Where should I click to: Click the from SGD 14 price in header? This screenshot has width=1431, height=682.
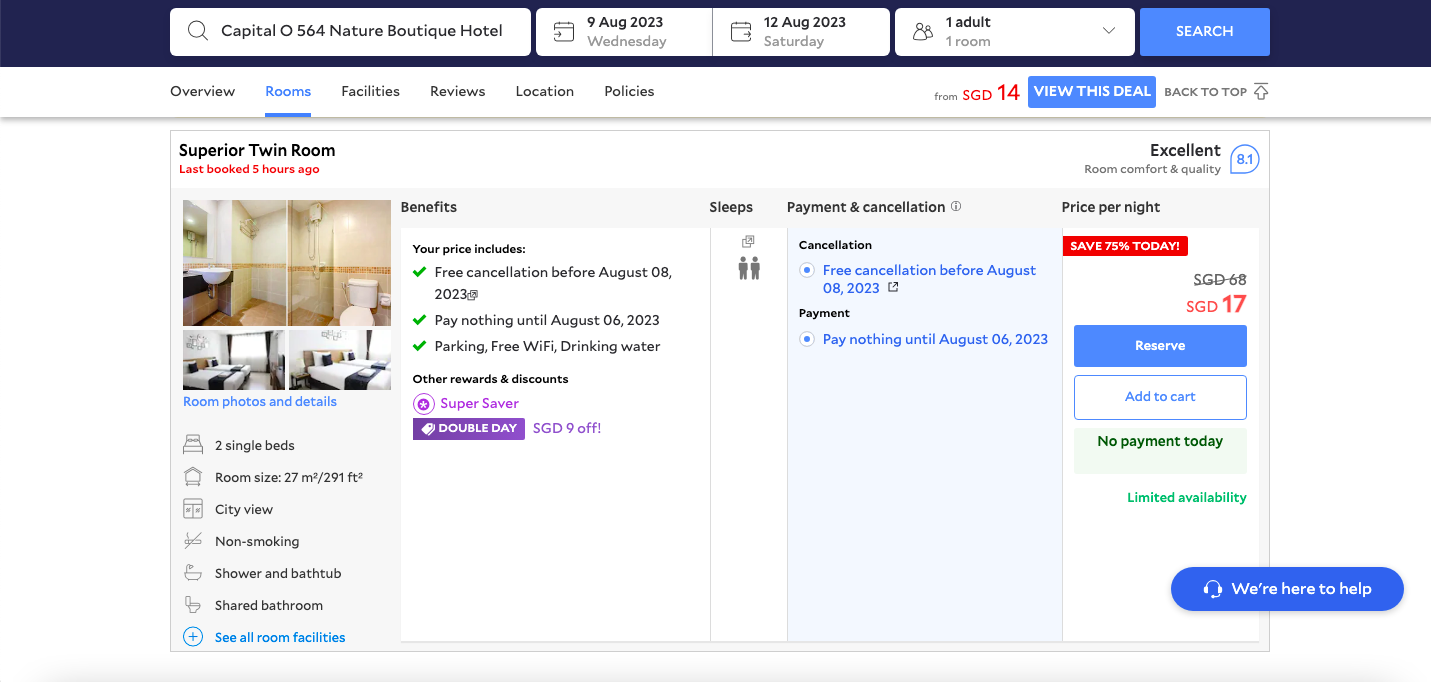coord(977,93)
